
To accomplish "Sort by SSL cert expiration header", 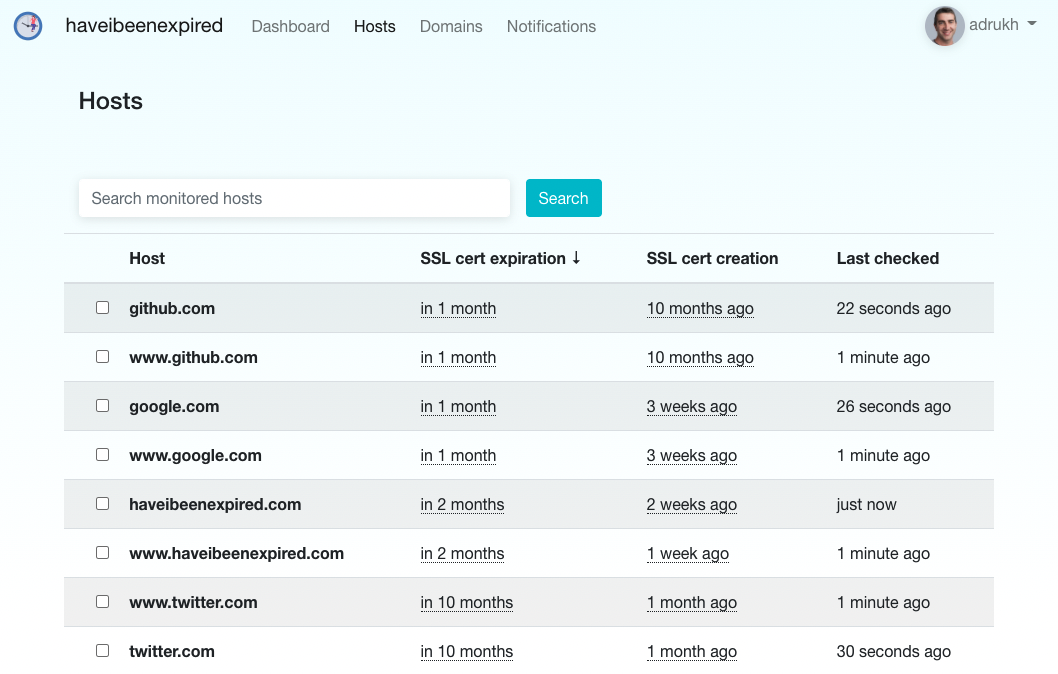I will (x=493, y=258).
